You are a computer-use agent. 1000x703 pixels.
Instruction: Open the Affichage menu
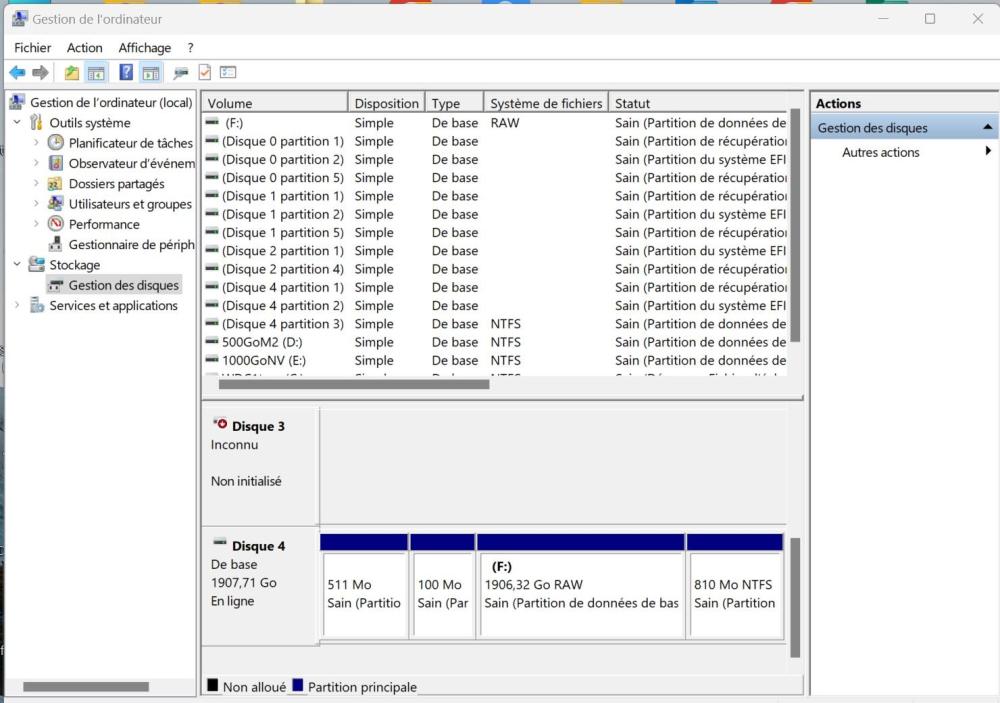pyautogui.click(x=144, y=47)
